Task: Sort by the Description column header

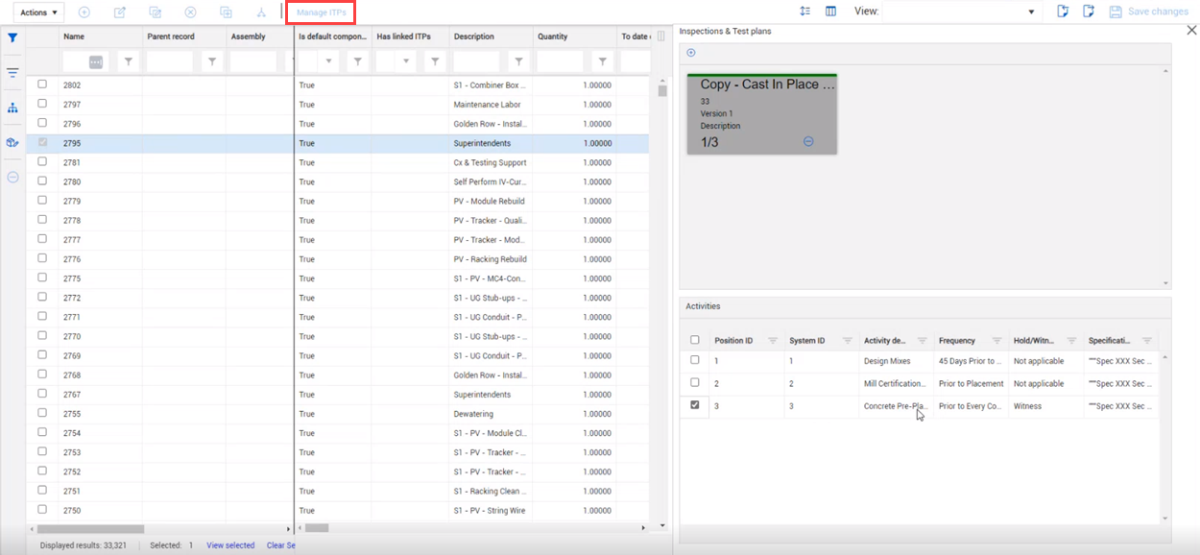Action: pyautogui.click(x=474, y=37)
